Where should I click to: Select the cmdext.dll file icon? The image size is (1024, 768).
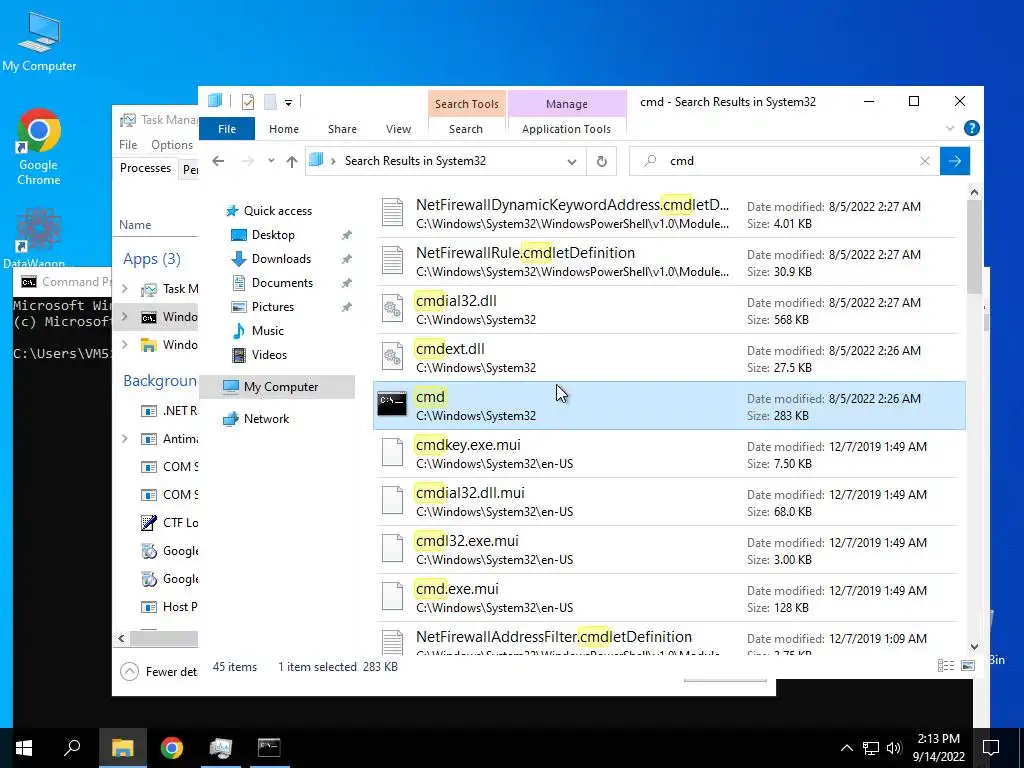(x=392, y=357)
